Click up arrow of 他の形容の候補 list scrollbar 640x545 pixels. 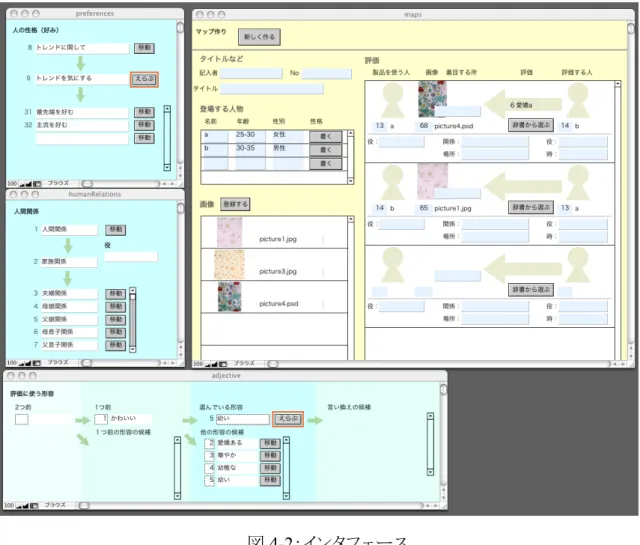coord(286,440)
